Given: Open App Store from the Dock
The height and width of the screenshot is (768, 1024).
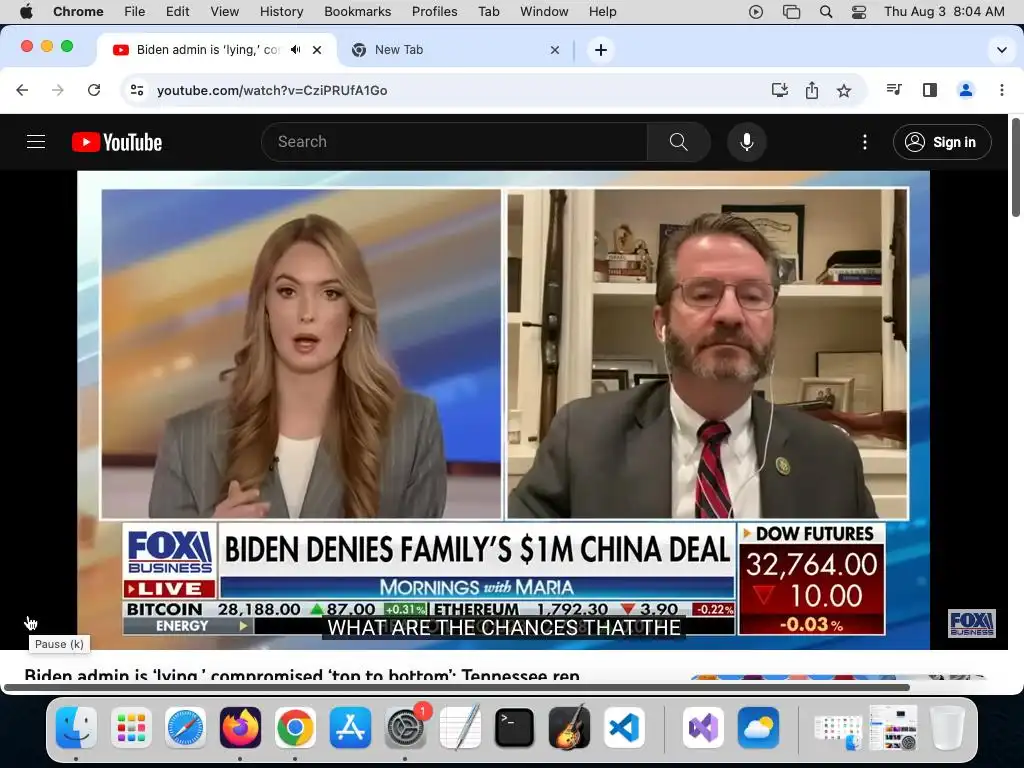Looking at the screenshot, I should tap(350, 727).
